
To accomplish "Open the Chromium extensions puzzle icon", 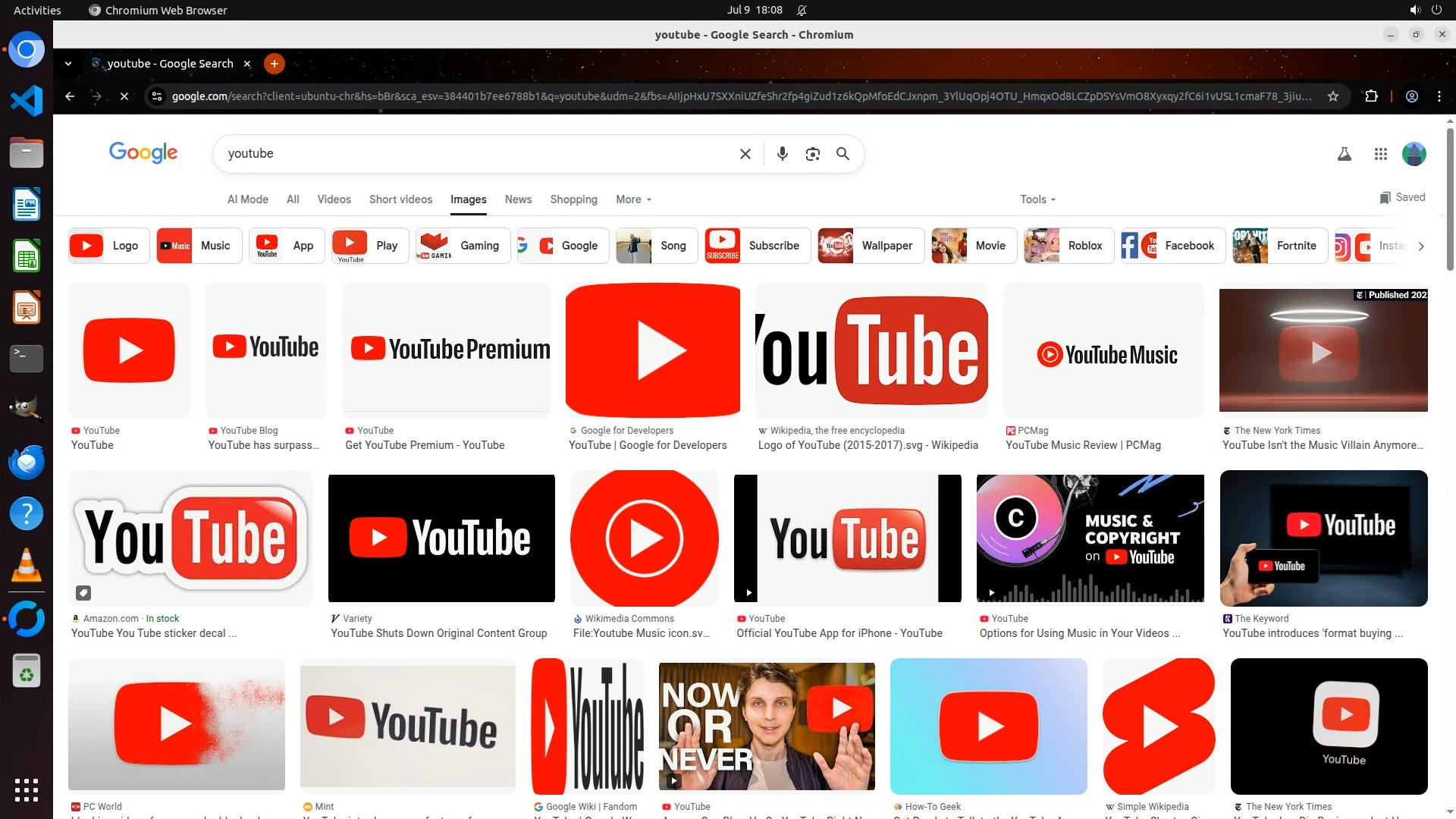I will coord(1371,96).
